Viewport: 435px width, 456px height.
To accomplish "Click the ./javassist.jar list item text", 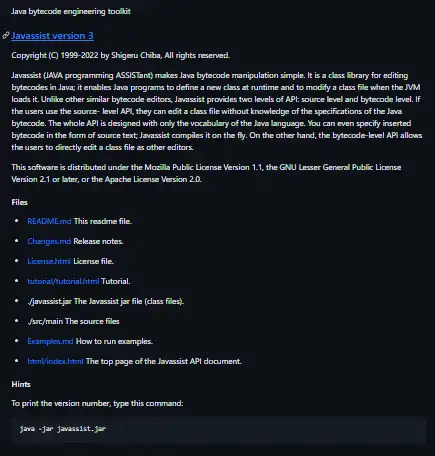I will tap(106, 301).
